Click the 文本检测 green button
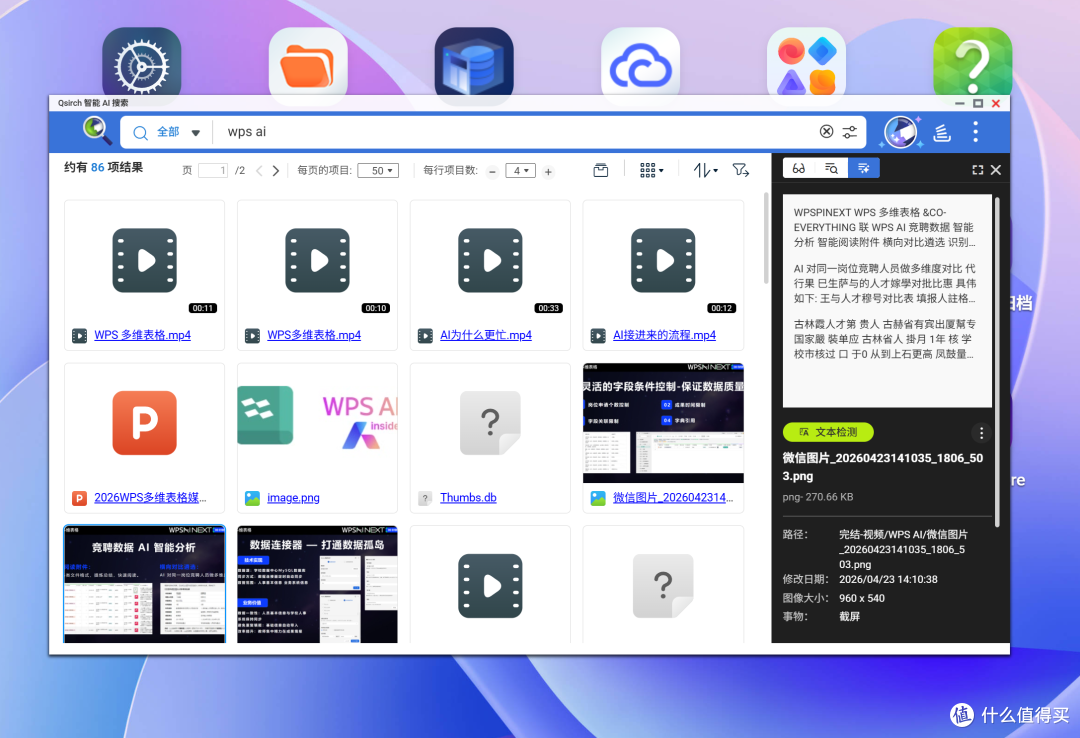This screenshot has width=1080, height=738. [828, 432]
